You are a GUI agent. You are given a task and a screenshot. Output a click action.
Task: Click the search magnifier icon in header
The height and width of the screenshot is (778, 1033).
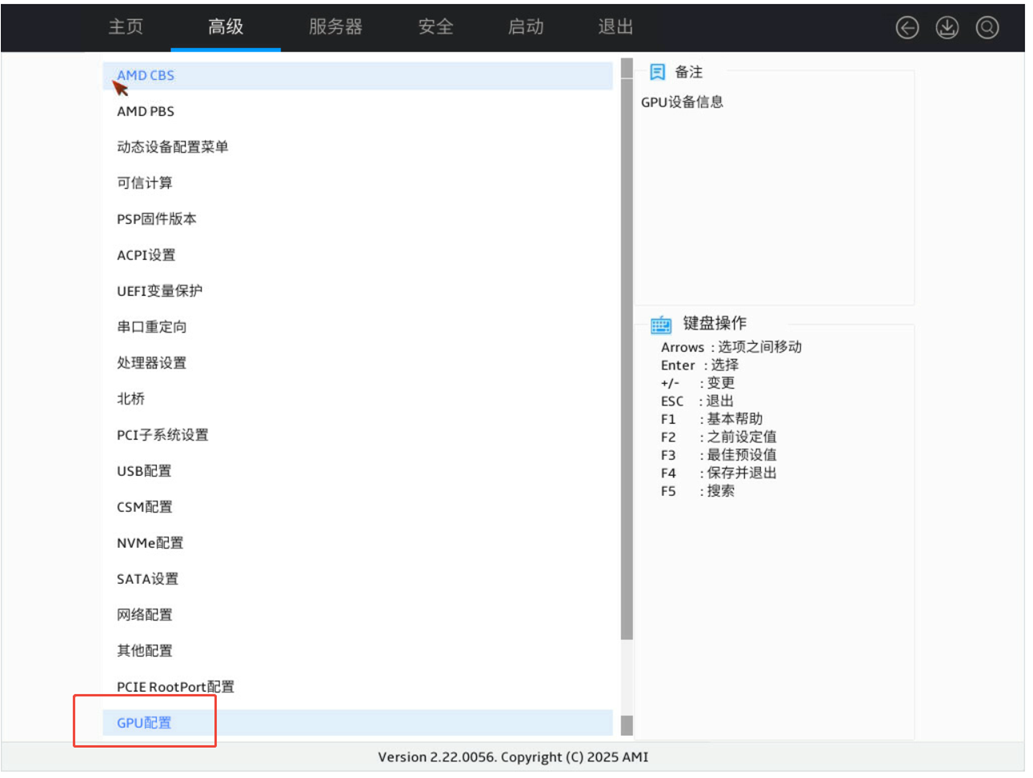pos(987,28)
